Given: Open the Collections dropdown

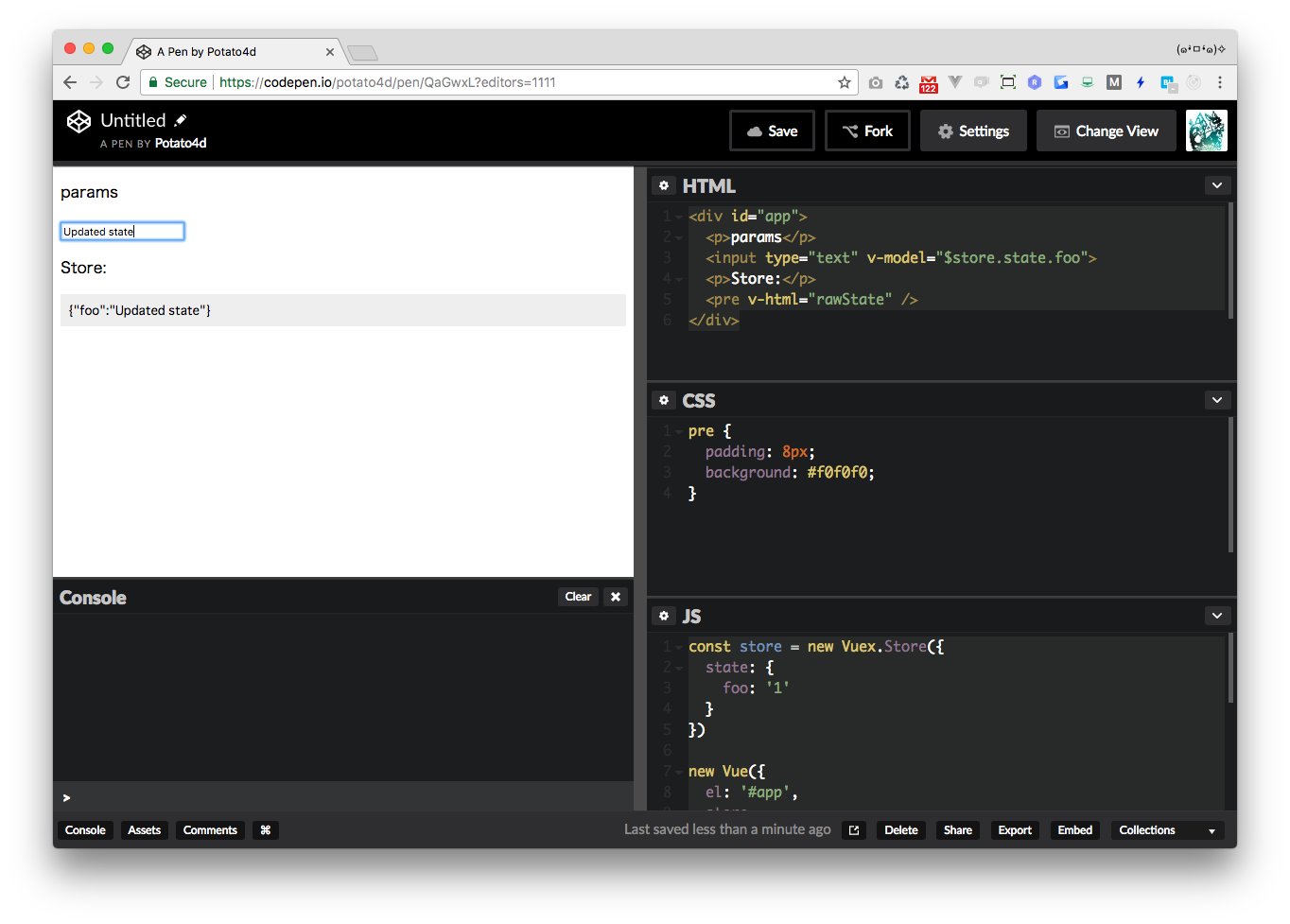Looking at the screenshot, I should (1167, 830).
